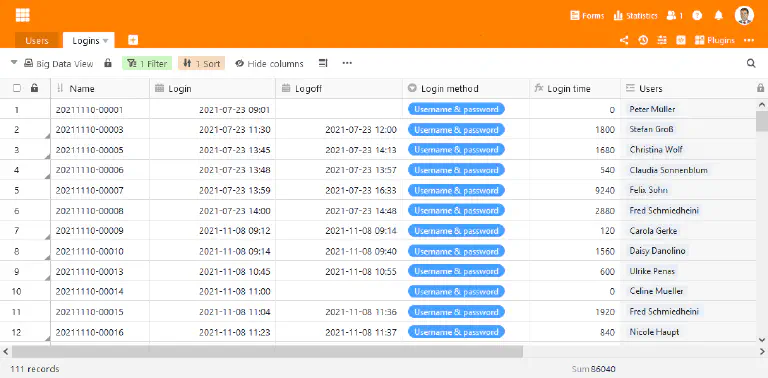Image resolution: width=768 pixels, height=378 pixels.
Task: Open the Login method column header
Action: pyautogui.click(x=466, y=89)
